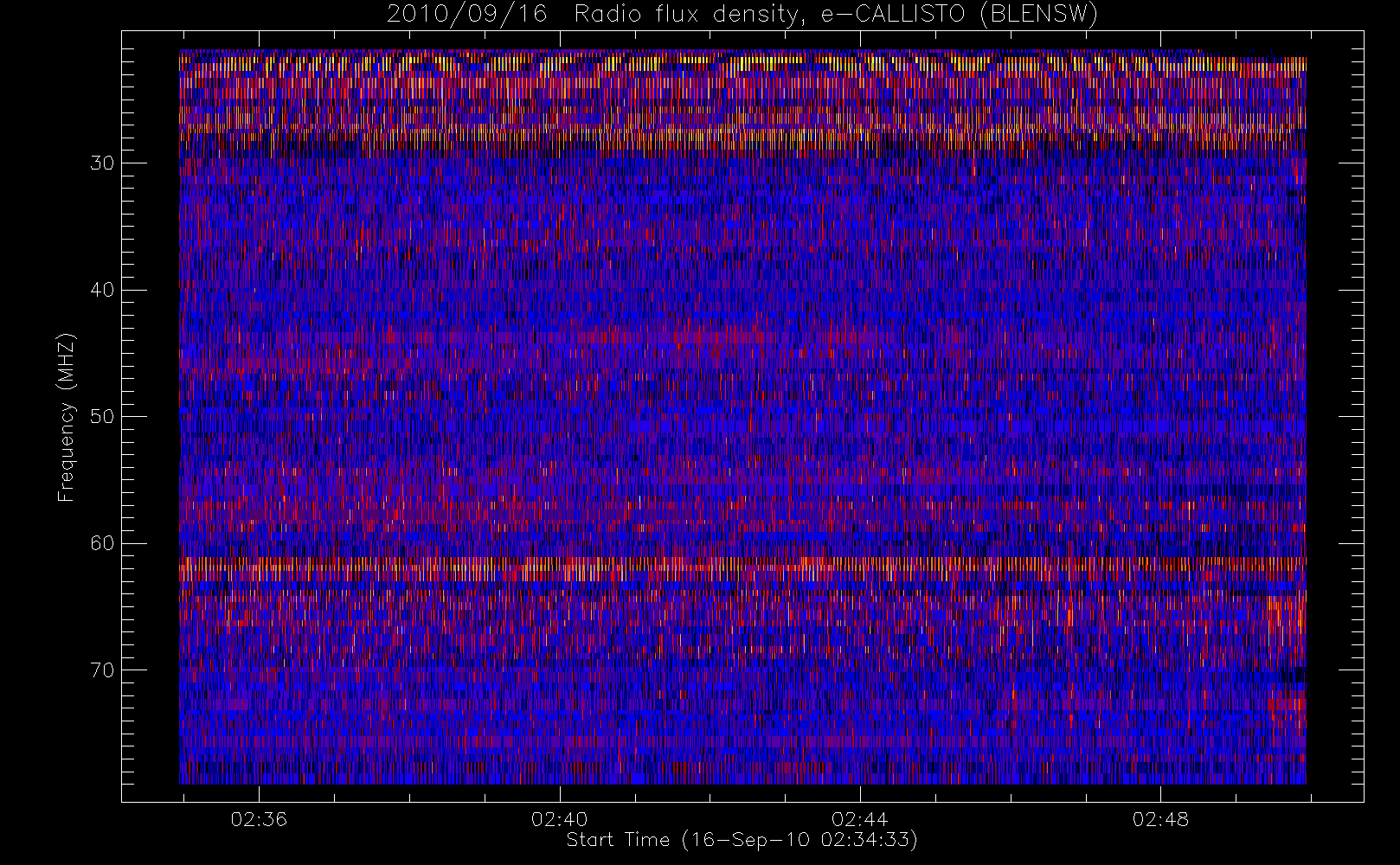Screen dimensions: 1400x865
Task: Click the 'Start Time (16-Sep-10 02:34:33)' label
Action: point(742,840)
